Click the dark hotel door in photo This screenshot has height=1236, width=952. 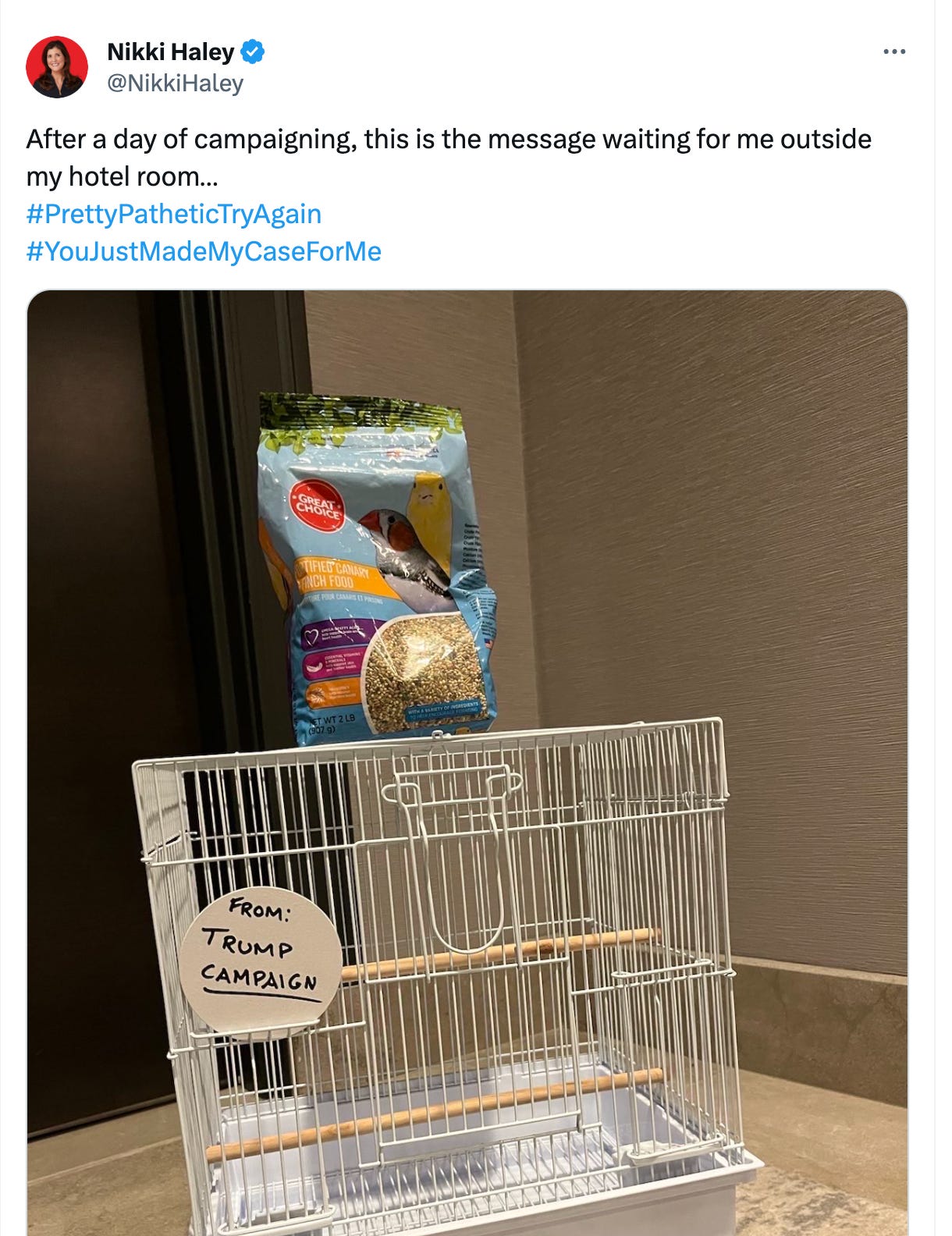pyautogui.click(x=101, y=624)
